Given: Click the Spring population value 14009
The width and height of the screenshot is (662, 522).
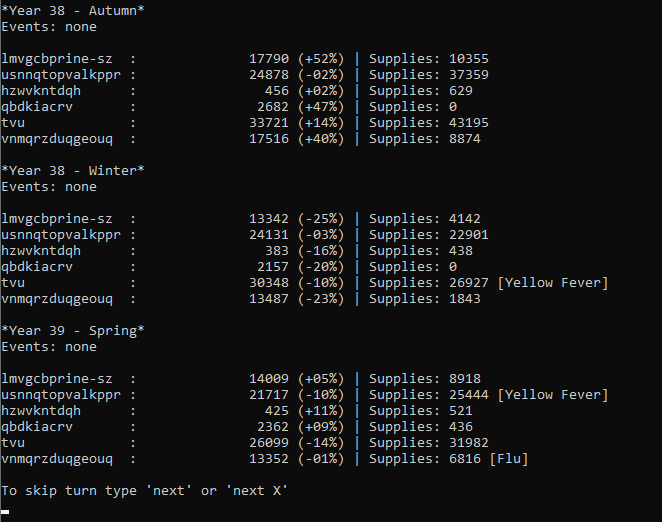Looking at the screenshot, I should coord(269,379).
